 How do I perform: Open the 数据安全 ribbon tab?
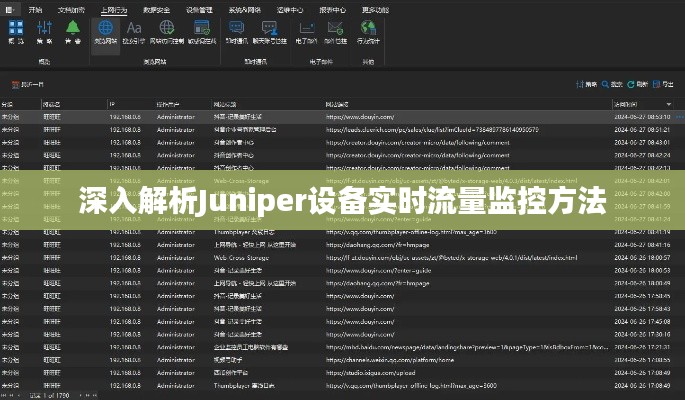tap(156, 10)
